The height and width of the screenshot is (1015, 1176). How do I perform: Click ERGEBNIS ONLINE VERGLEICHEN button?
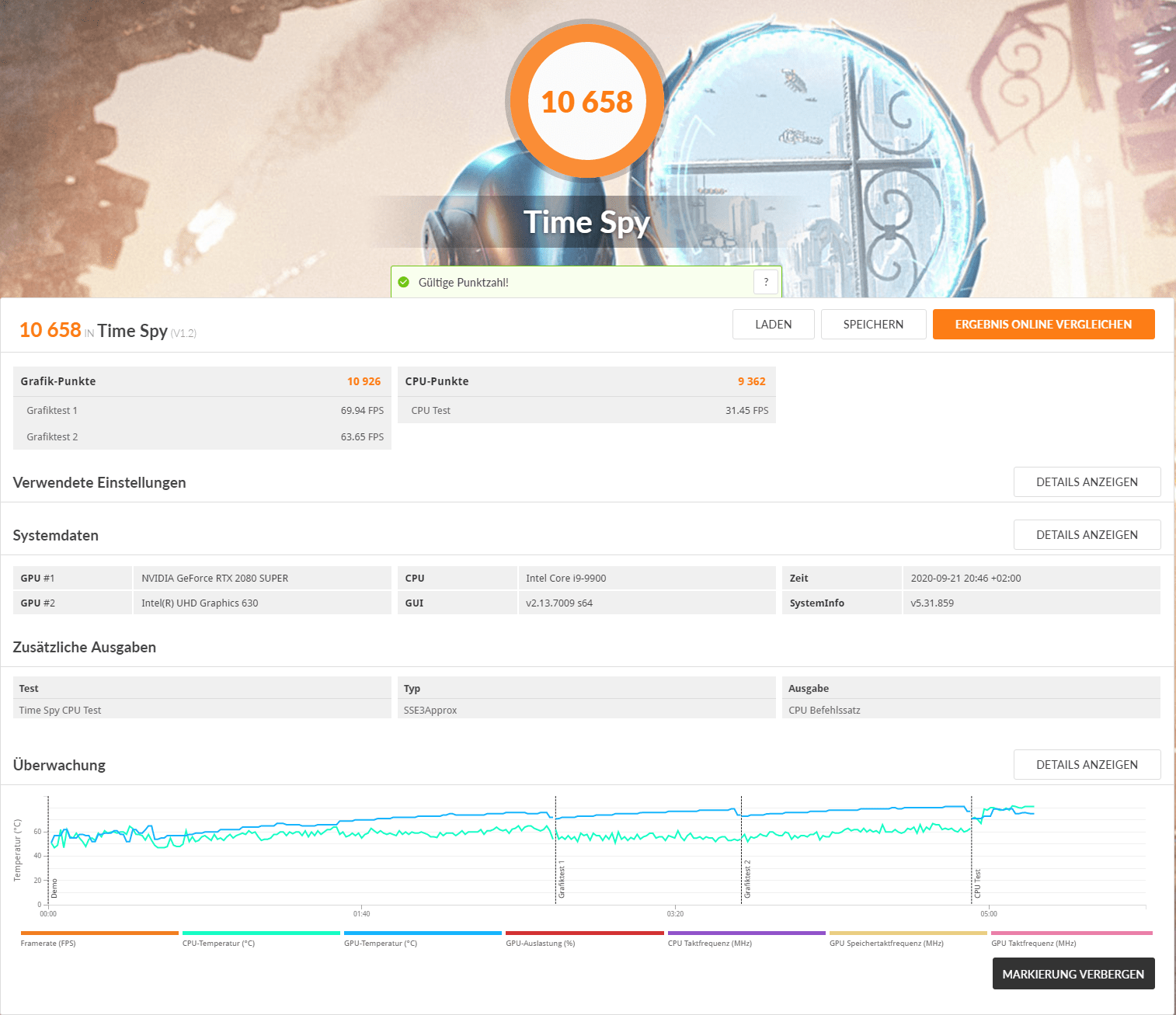[x=1043, y=325]
